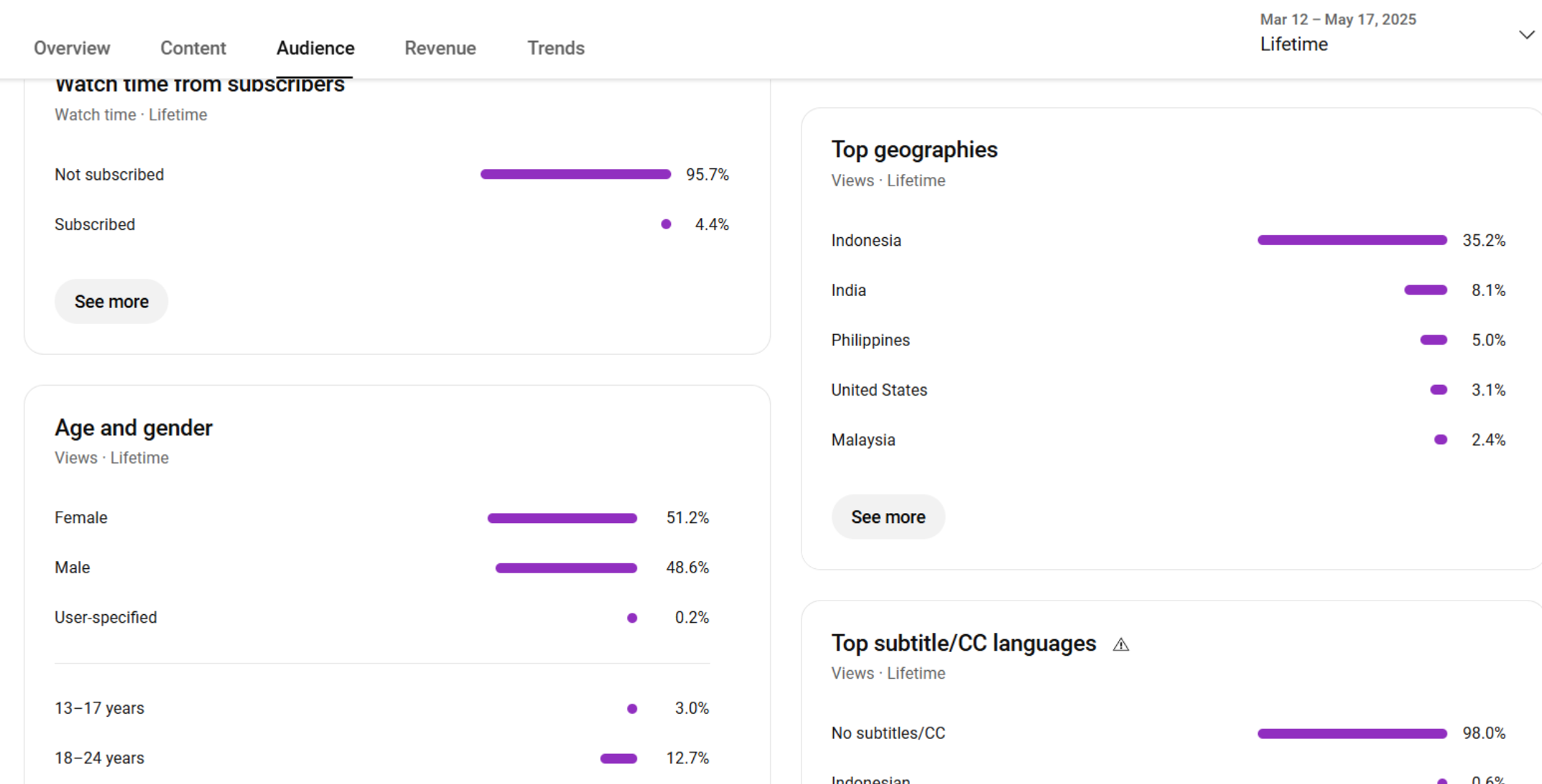The width and height of the screenshot is (1542, 784).
Task: Expand the Lifetime date range dropdown
Action: pyautogui.click(x=1526, y=34)
